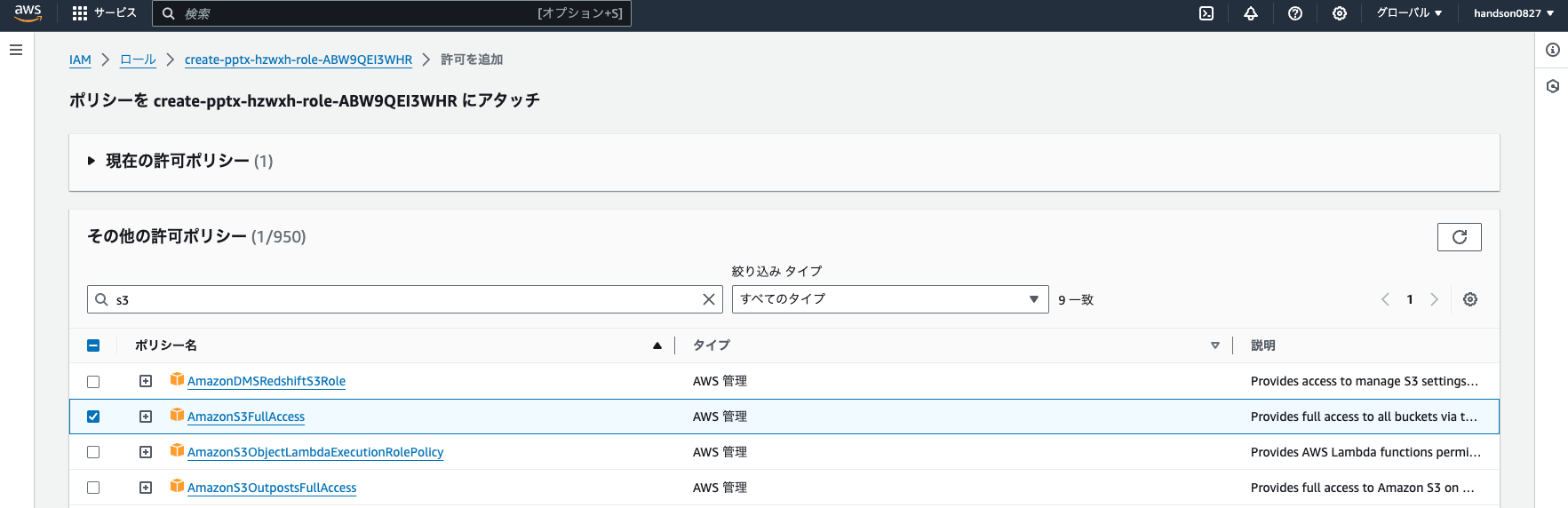Image resolution: width=1568 pixels, height=508 pixels.
Task: Open the サービス grid menu
Action: pyautogui.click(x=104, y=13)
